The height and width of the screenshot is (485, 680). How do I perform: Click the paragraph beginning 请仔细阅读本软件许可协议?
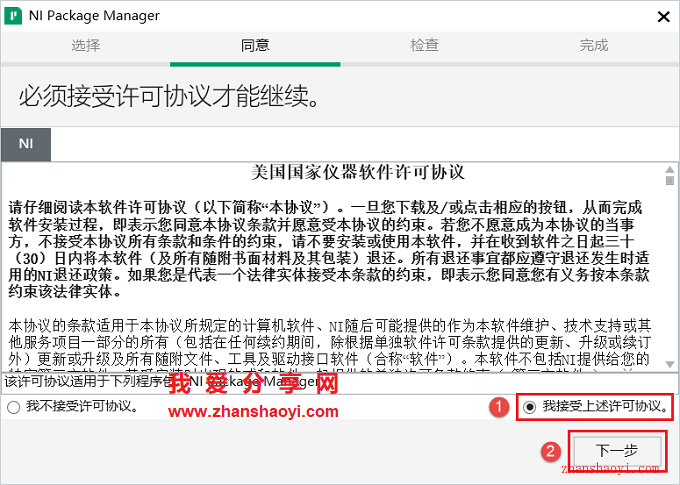pos(329,249)
